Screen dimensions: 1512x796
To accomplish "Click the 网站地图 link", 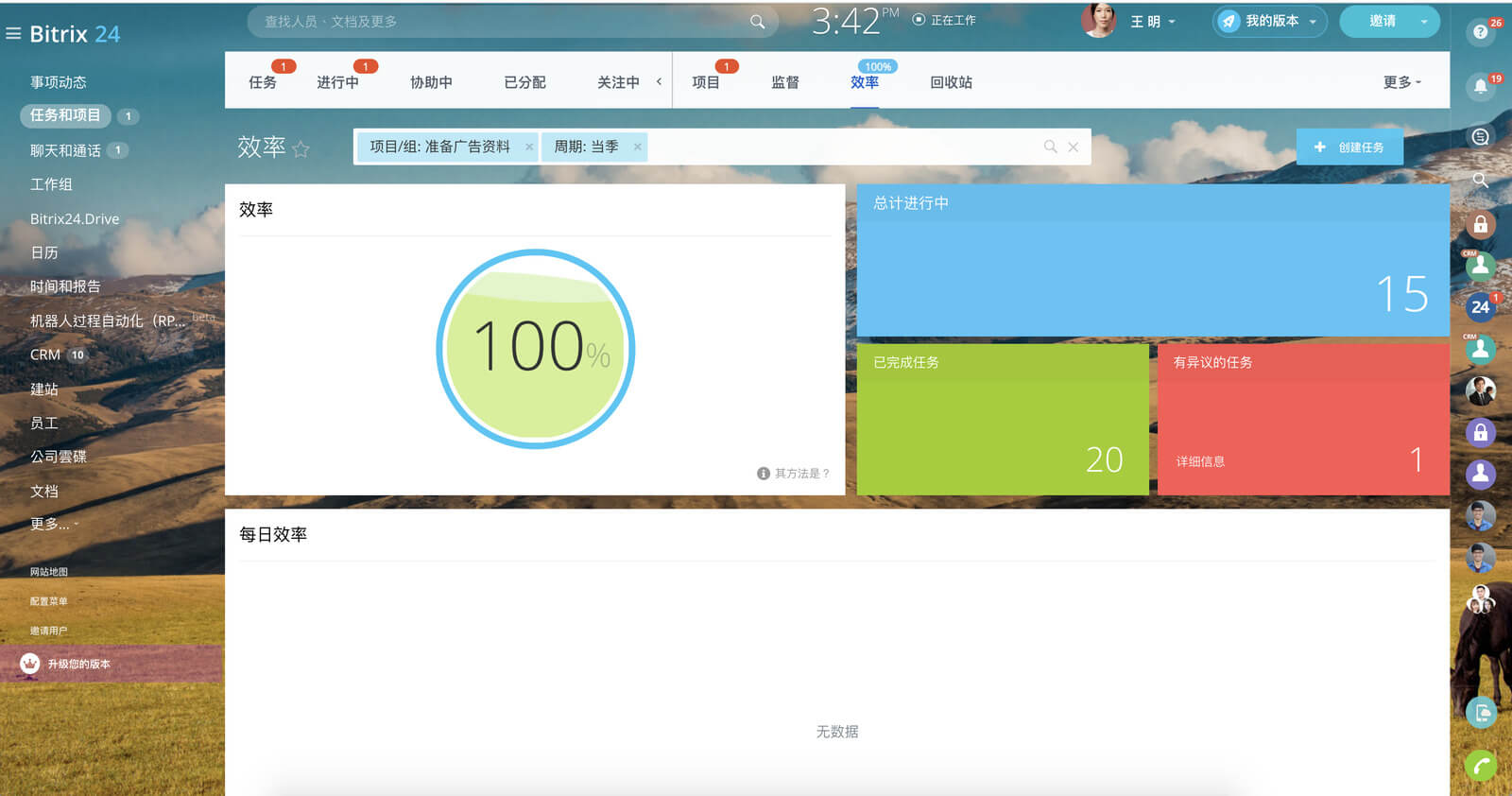I will 48,572.
